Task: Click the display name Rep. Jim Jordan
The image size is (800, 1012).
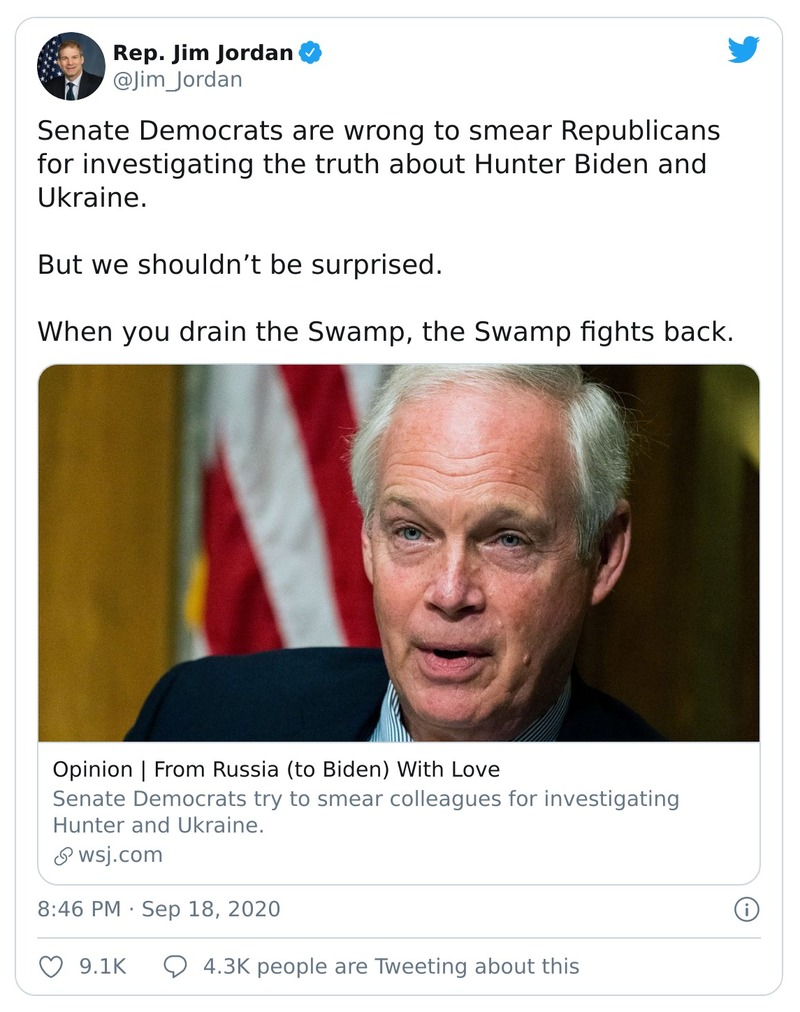Action: (204, 52)
